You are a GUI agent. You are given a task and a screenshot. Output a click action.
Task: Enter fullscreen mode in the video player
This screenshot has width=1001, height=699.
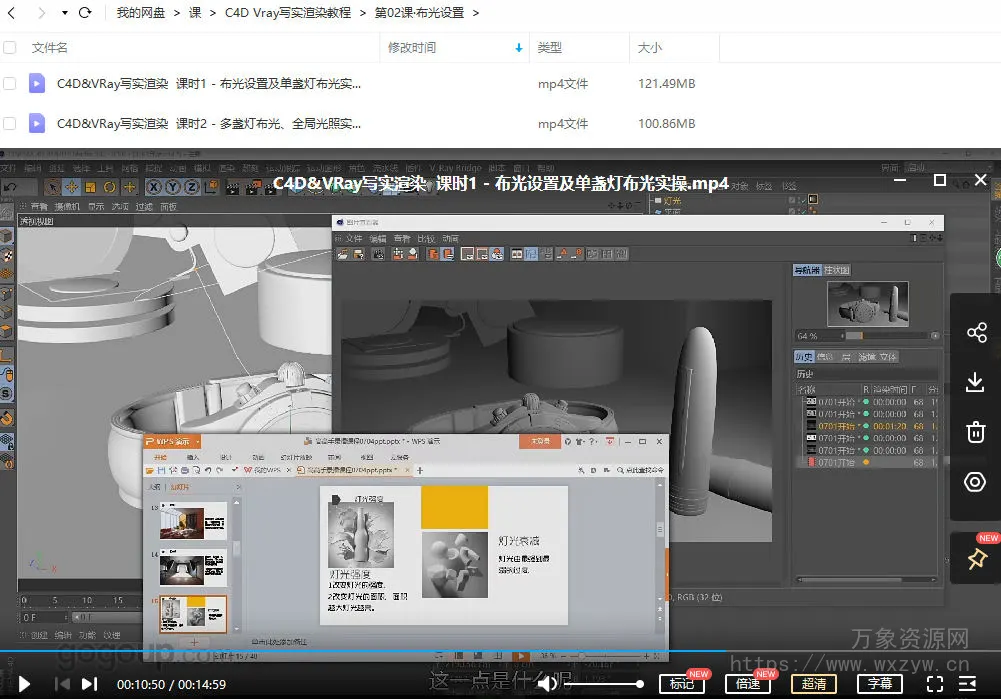click(934, 684)
